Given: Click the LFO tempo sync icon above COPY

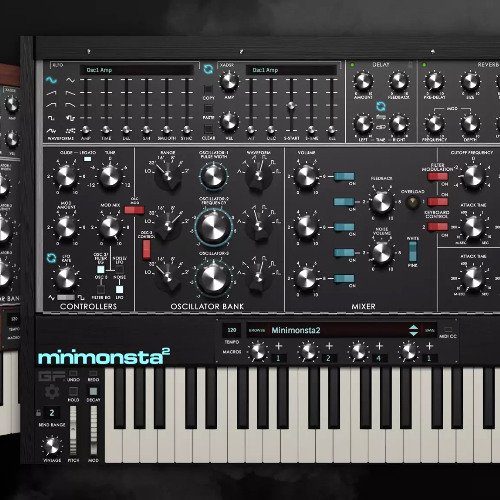Looking at the screenshot, I should [x=208, y=69].
